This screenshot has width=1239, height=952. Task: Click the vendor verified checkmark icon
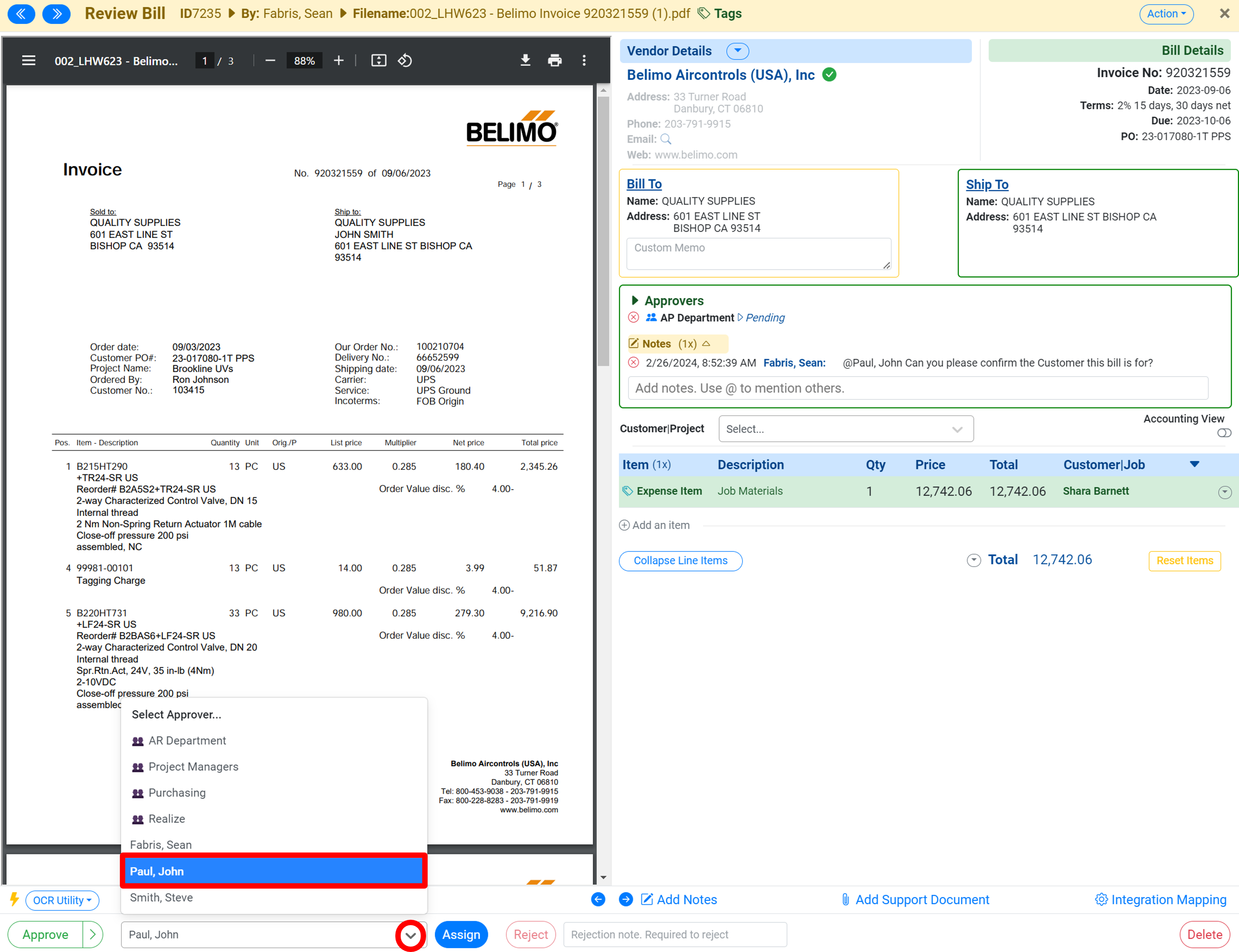(x=829, y=75)
